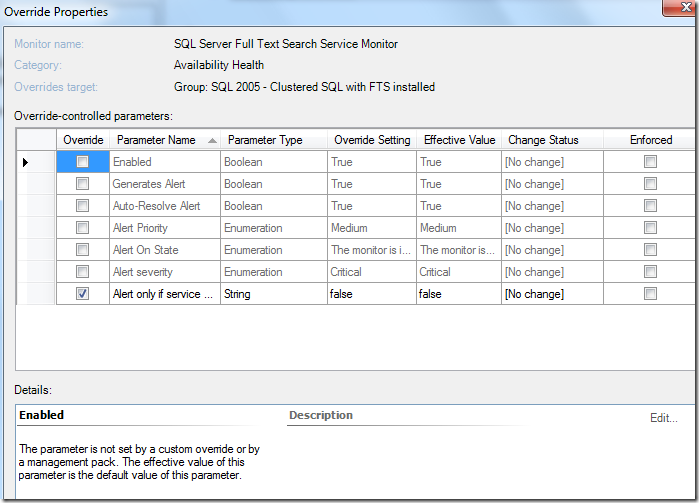
Task: Click the Override column header
Action: (83, 140)
